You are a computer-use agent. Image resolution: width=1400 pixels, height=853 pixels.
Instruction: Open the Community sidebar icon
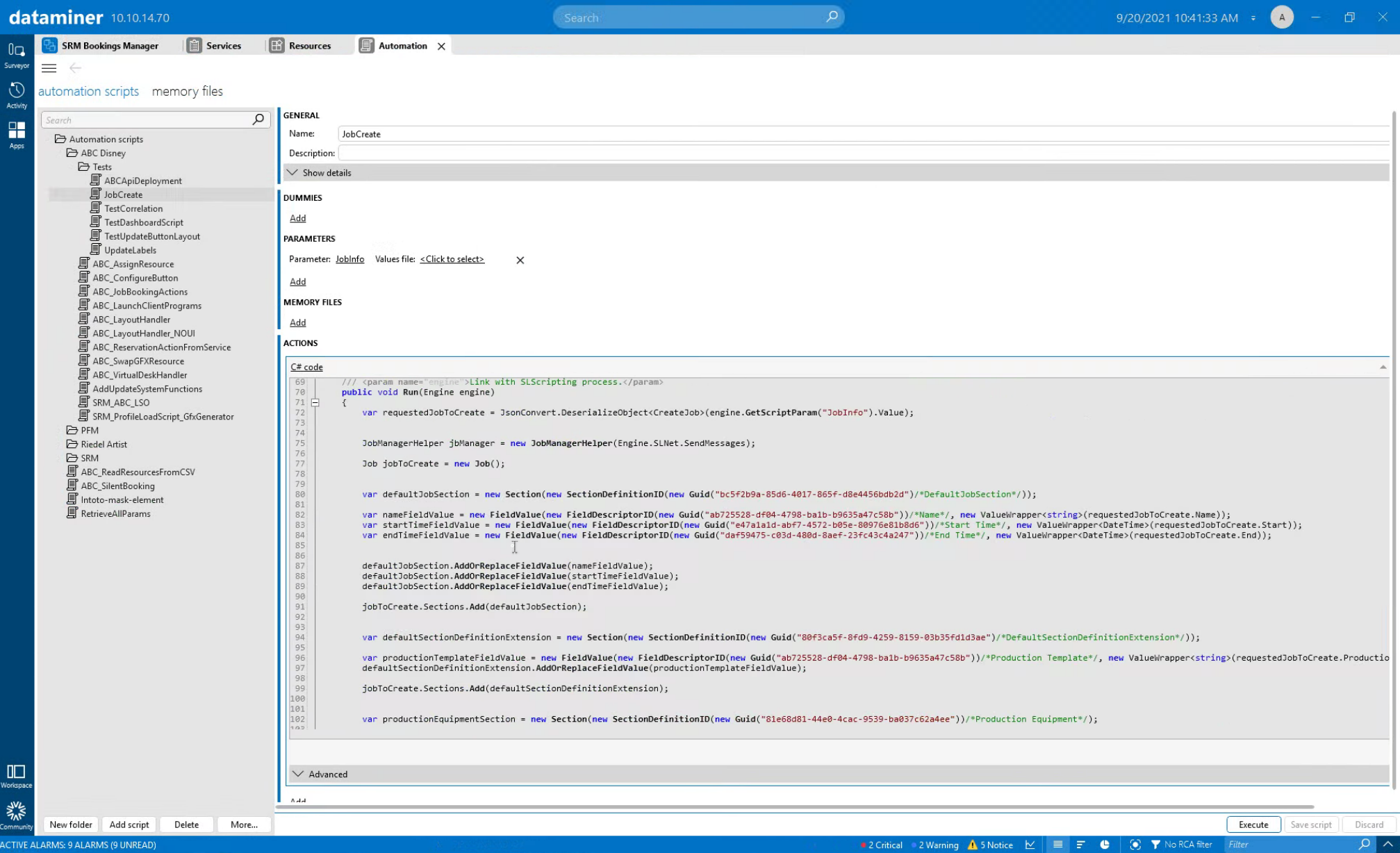(x=16, y=815)
